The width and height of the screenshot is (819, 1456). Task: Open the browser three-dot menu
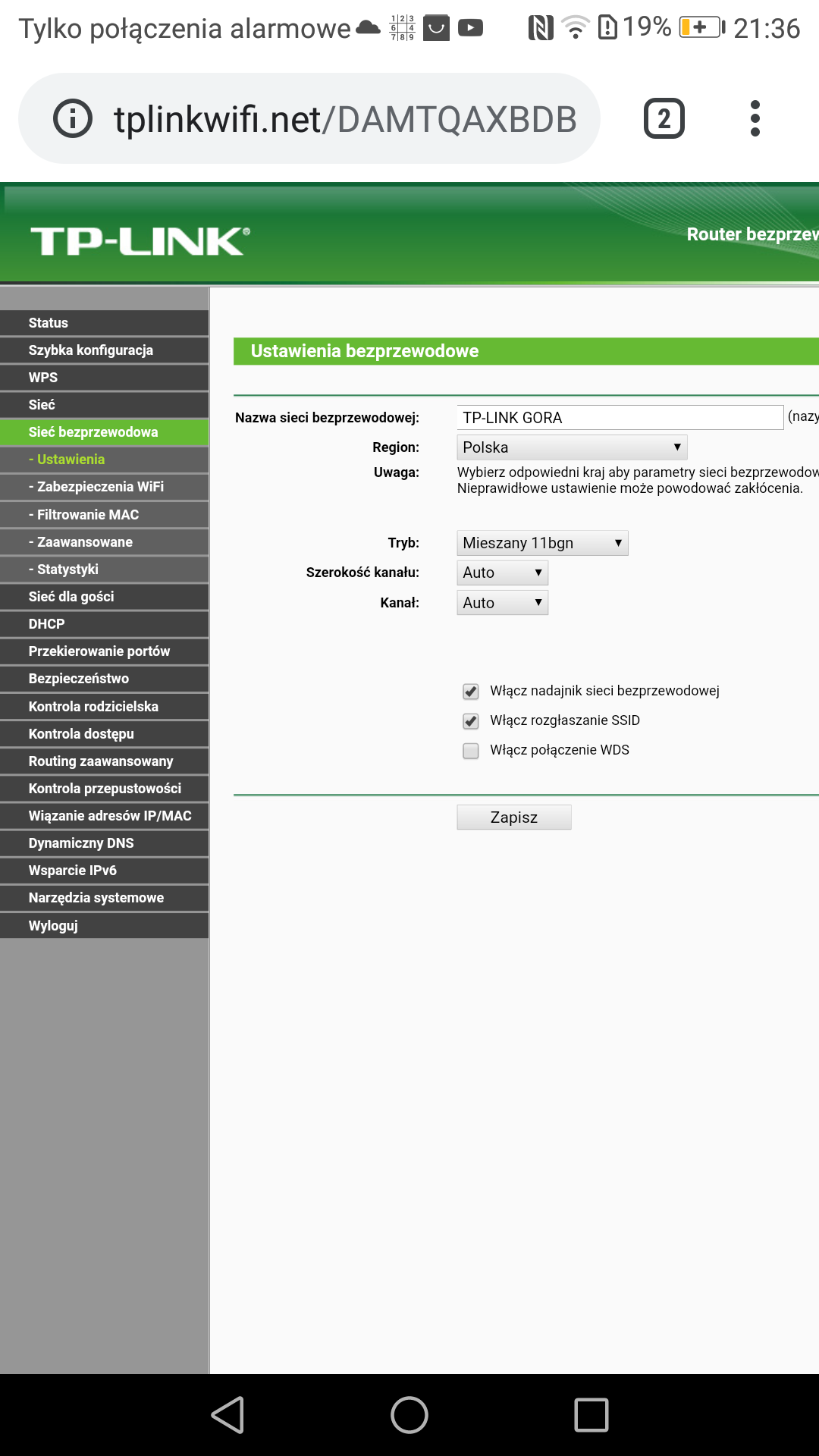755,118
